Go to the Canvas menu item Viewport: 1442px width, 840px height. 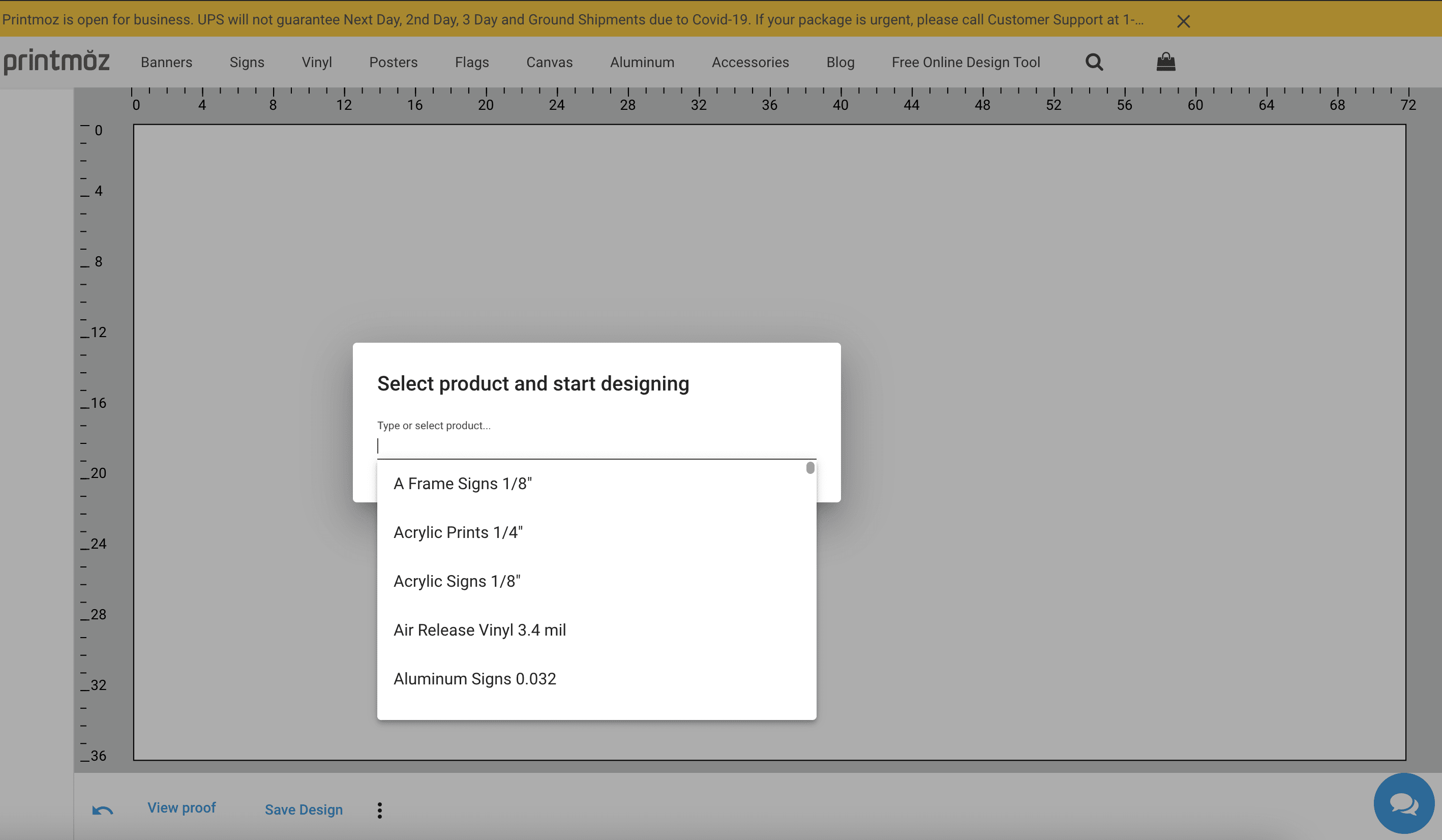pos(549,63)
